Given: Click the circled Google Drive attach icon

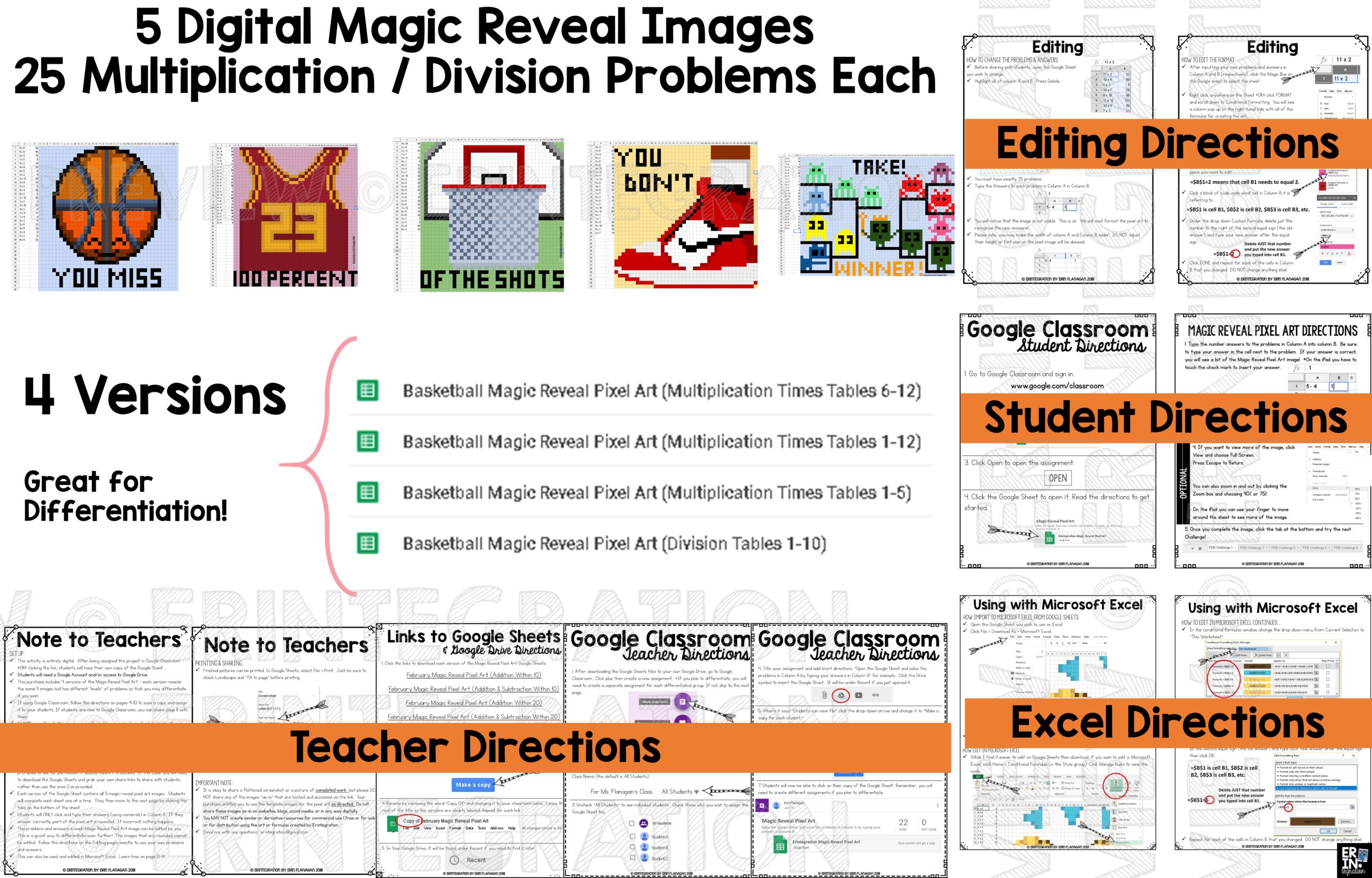Looking at the screenshot, I should 841,696.
